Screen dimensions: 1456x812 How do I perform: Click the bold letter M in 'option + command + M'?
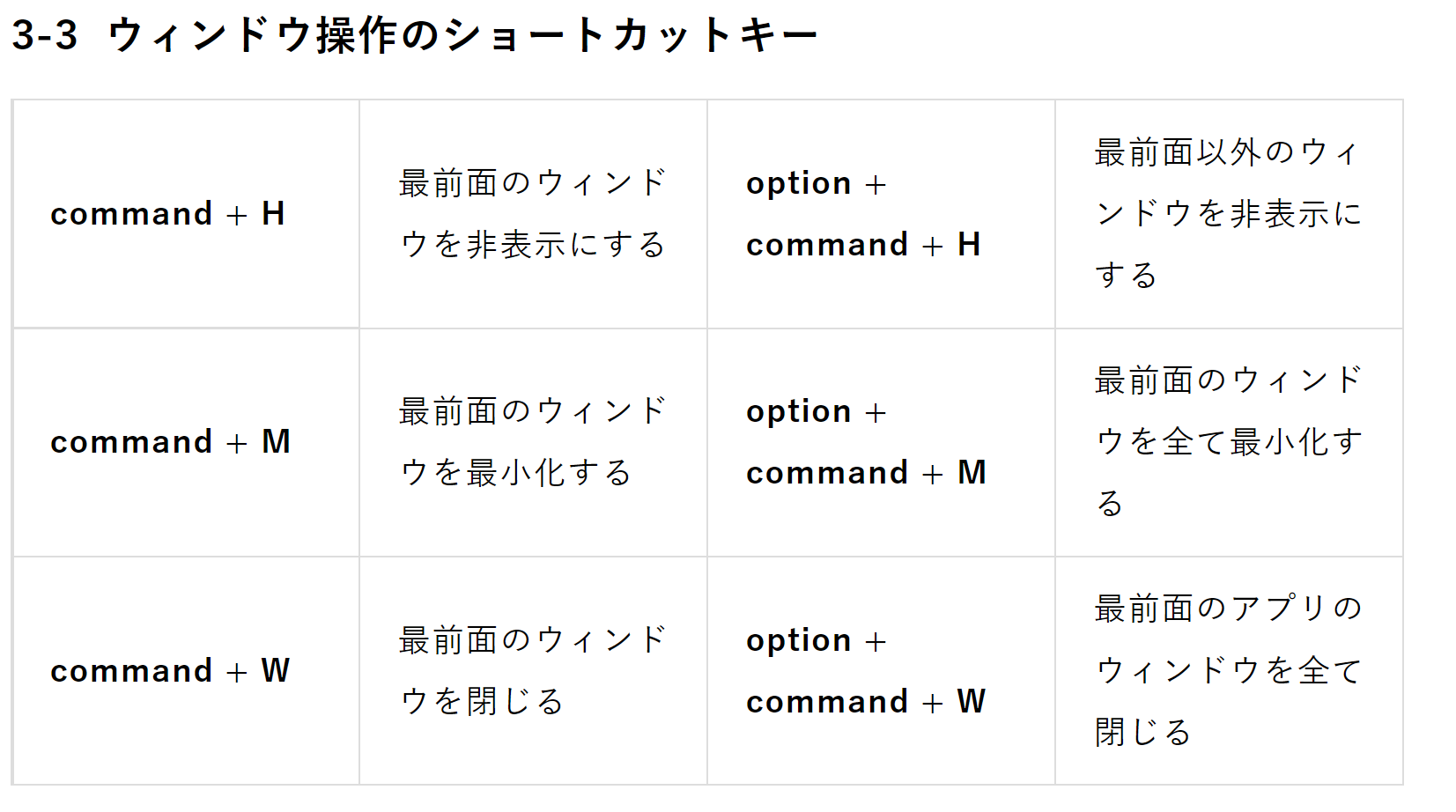pos(972,473)
